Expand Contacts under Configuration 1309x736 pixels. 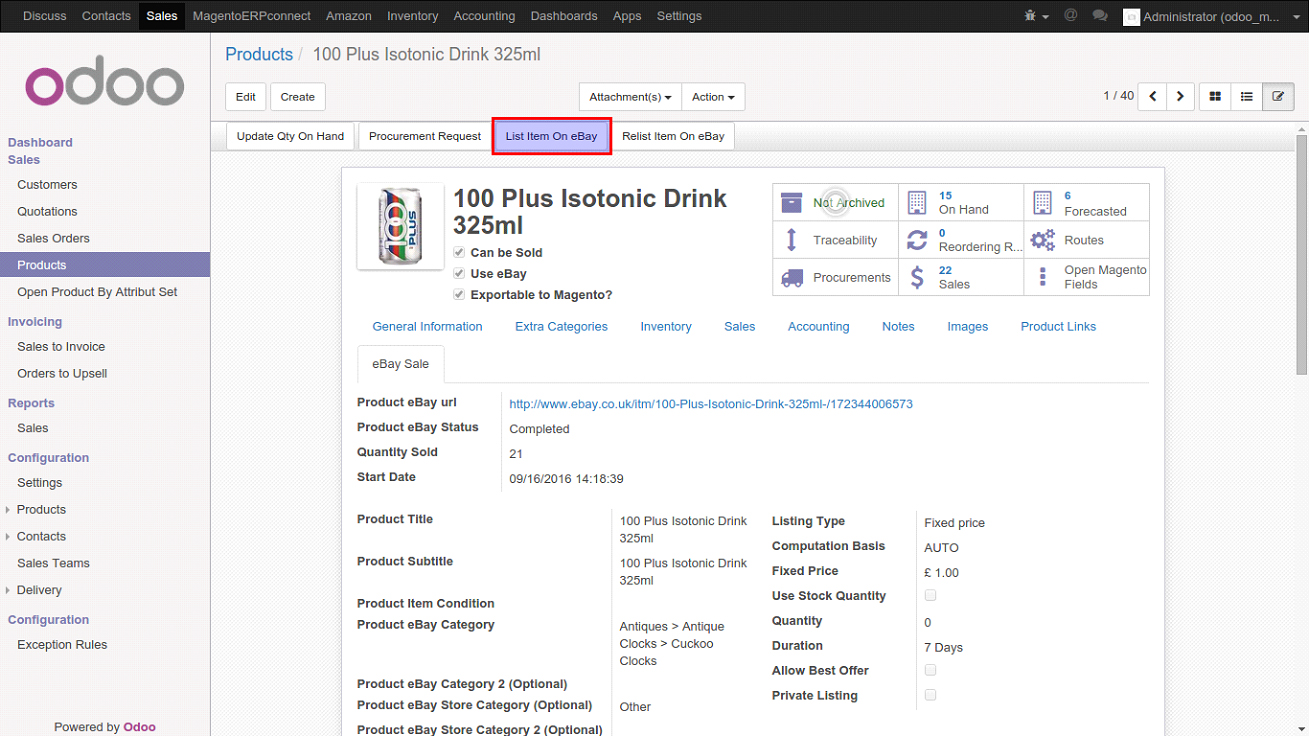pos(41,536)
